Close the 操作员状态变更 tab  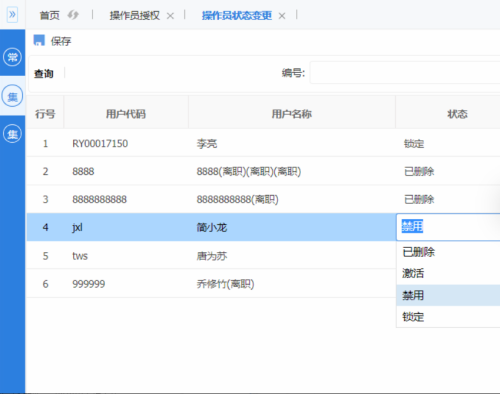[282, 16]
